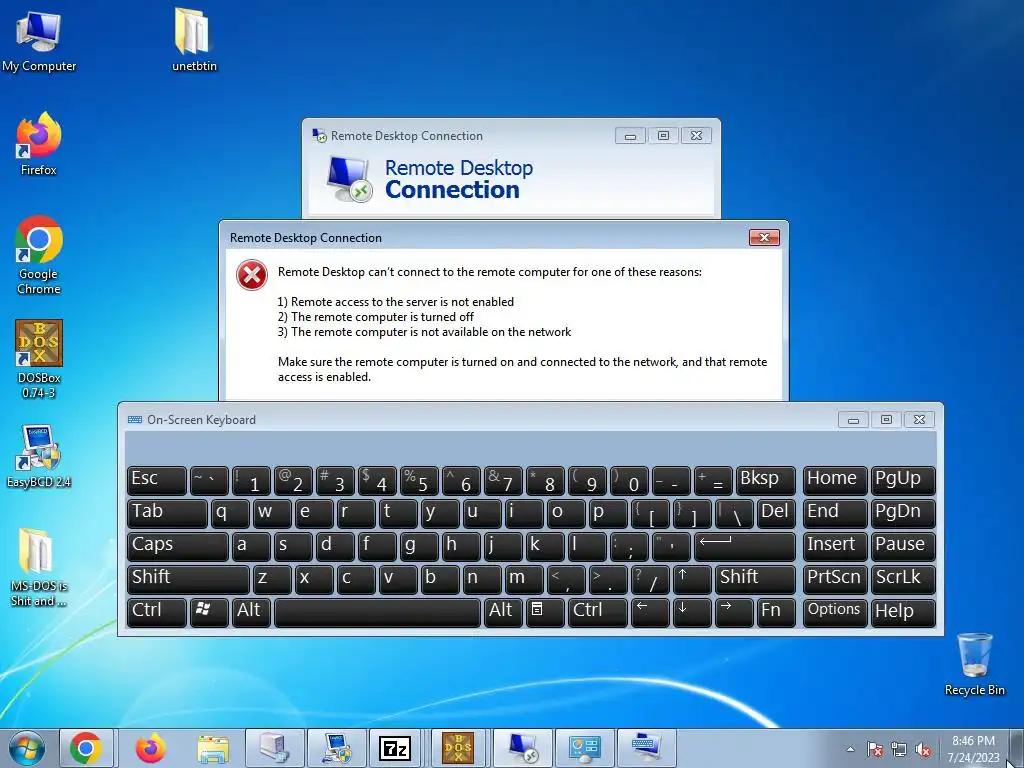Toggle the right Shift key
The height and width of the screenshot is (768, 1024).
[755, 579]
